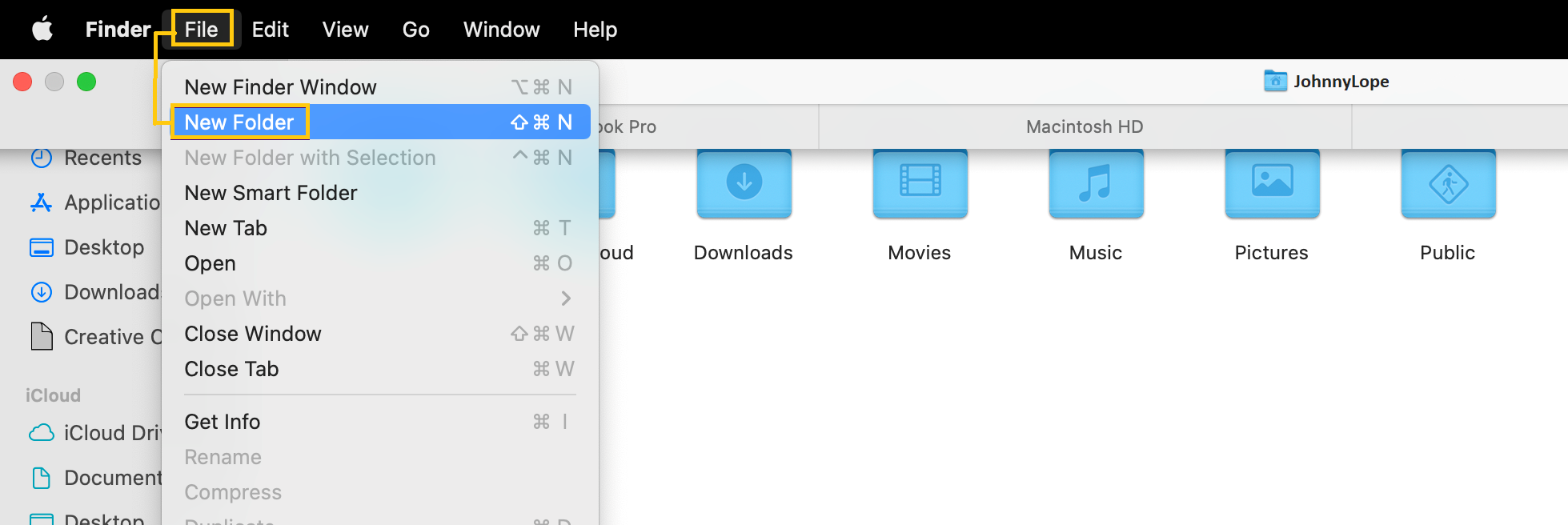Expand the Open With submenu arrow
Image resolution: width=1568 pixels, height=525 pixels.
[x=567, y=299]
